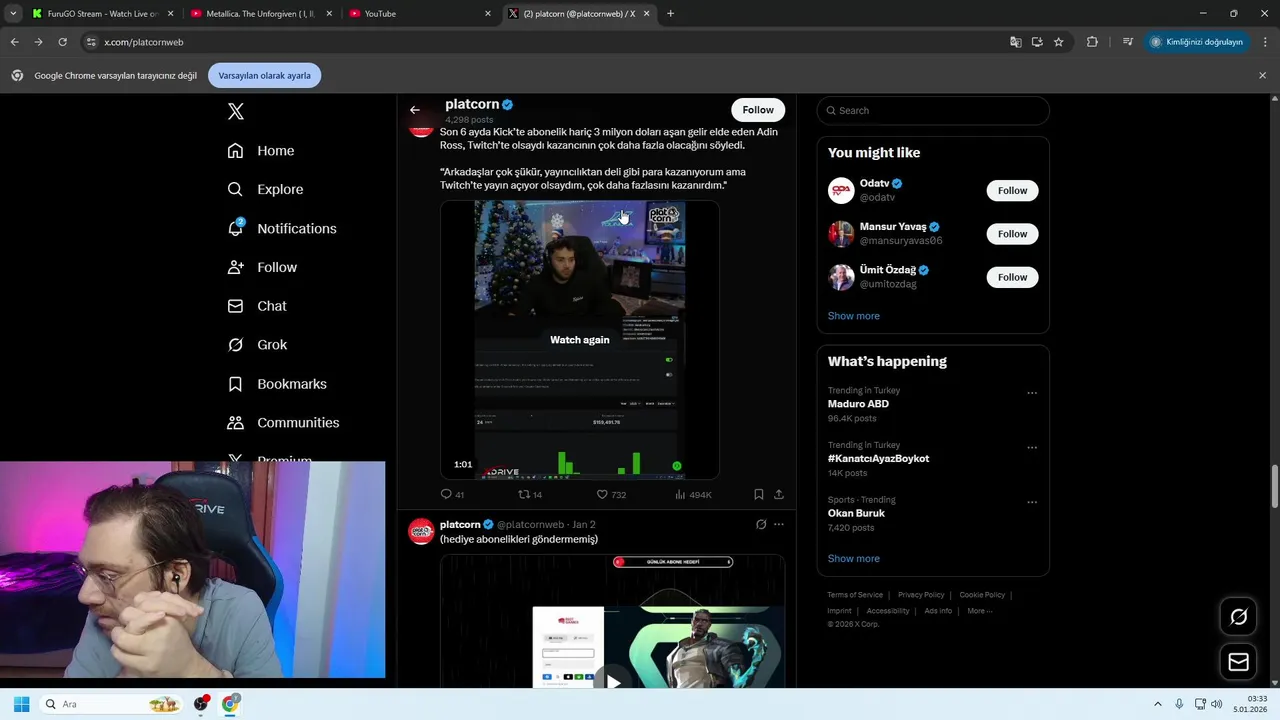Viewport: 1280px width, 720px height.
Task: Show more suggested accounts
Action: tap(854, 316)
